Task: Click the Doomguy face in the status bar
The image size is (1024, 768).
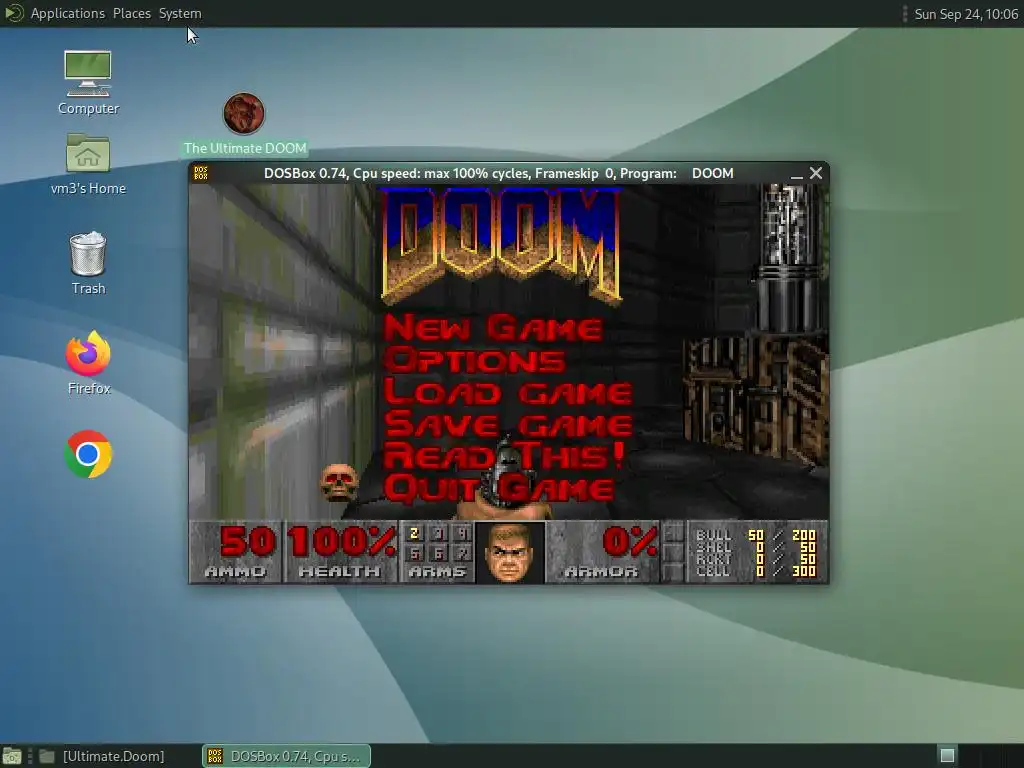Action: 510,552
